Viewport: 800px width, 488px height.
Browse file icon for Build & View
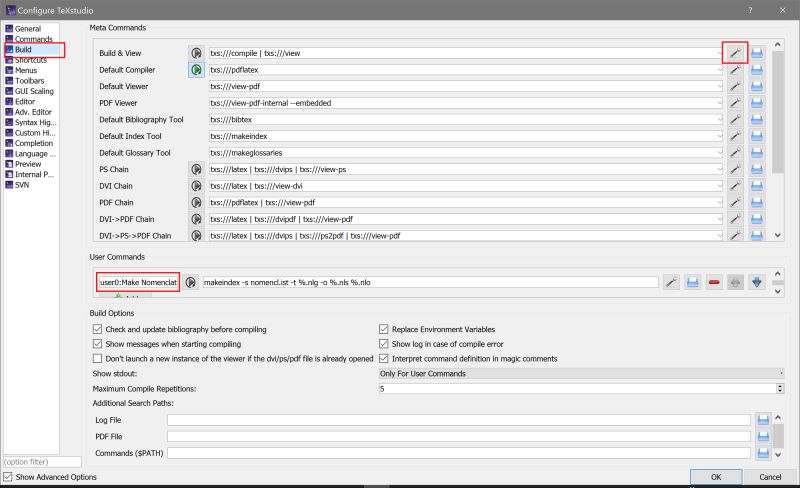point(757,53)
